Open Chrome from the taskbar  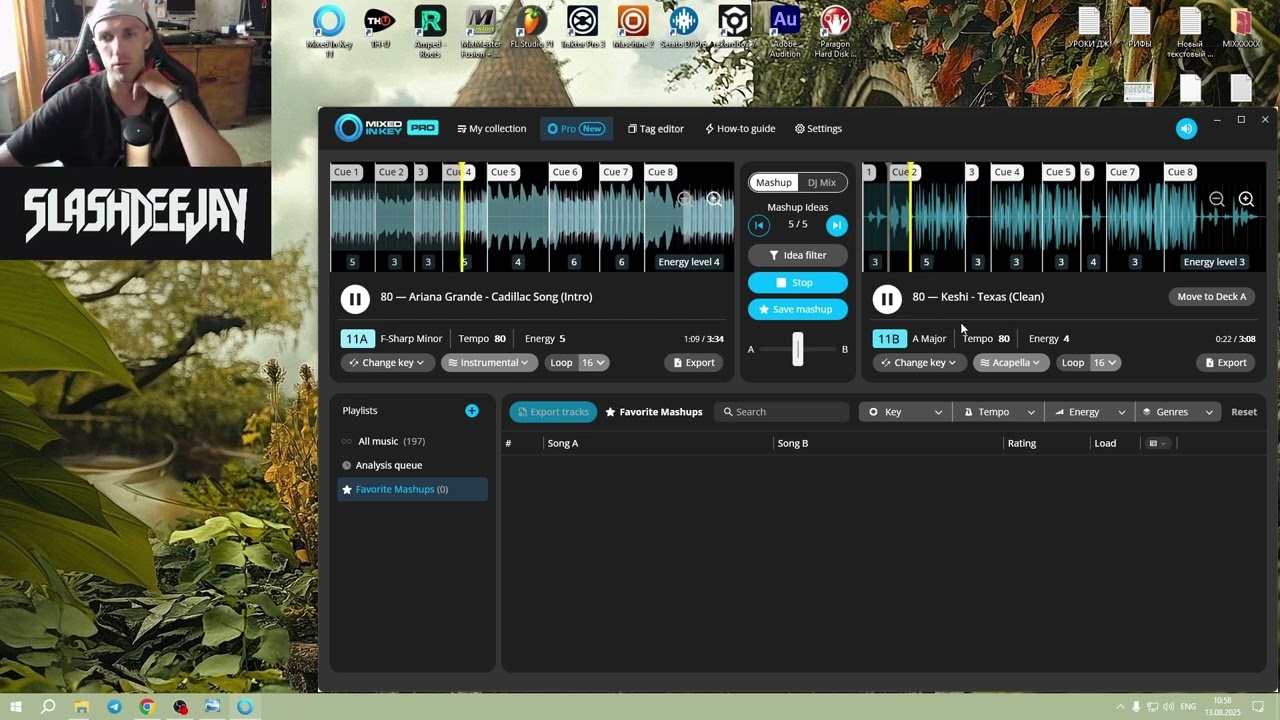pyautogui.click(x=147, y=707)
